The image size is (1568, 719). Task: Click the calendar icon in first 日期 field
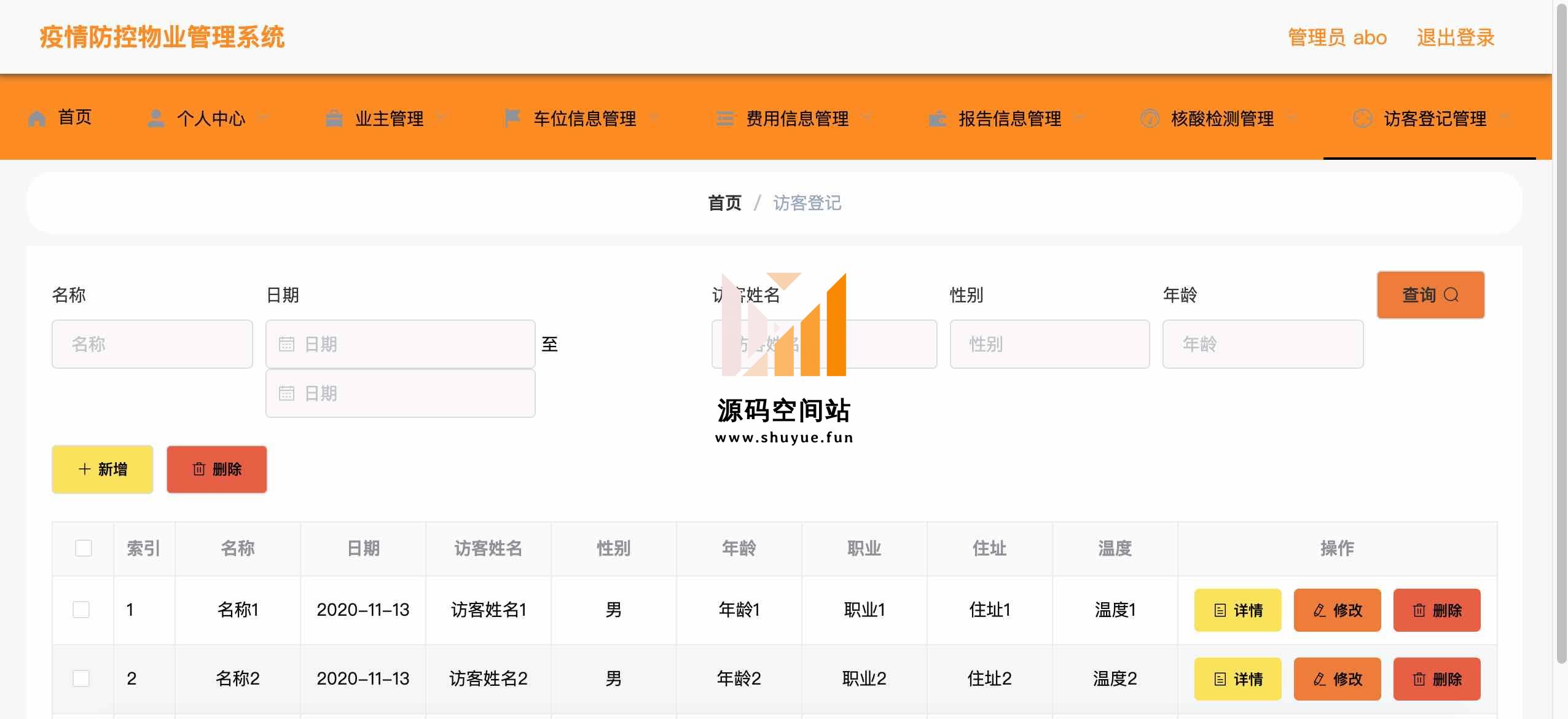click(286, 344)
